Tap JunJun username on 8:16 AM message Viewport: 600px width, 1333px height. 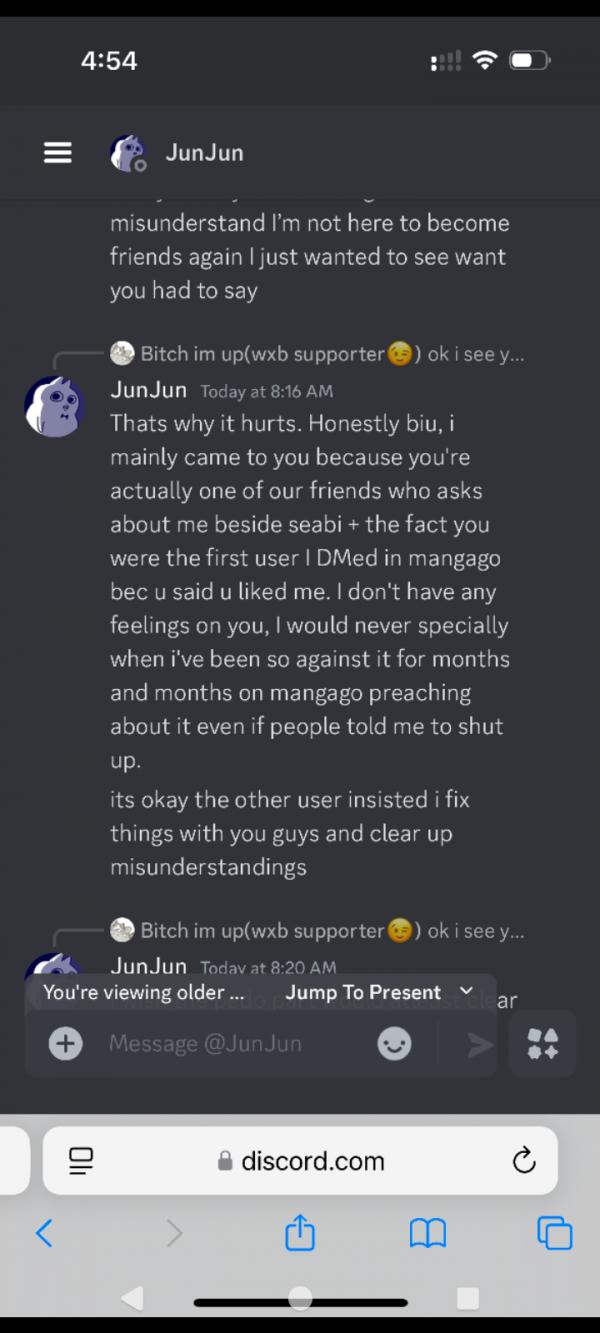click(149, 390)
